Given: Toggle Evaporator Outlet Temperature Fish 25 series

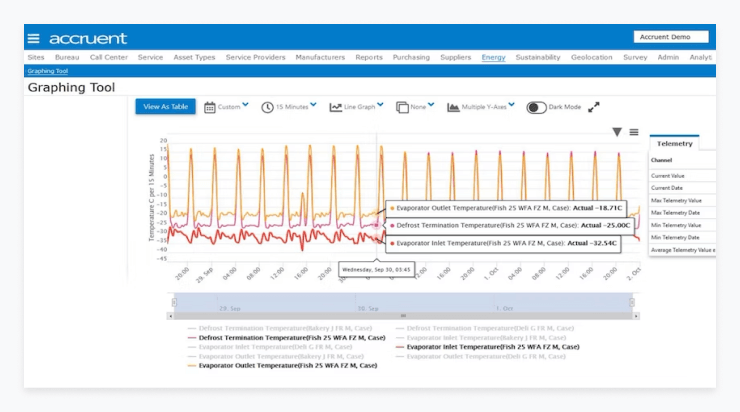Looking at the screenshot, I should [x=282, y=365].
